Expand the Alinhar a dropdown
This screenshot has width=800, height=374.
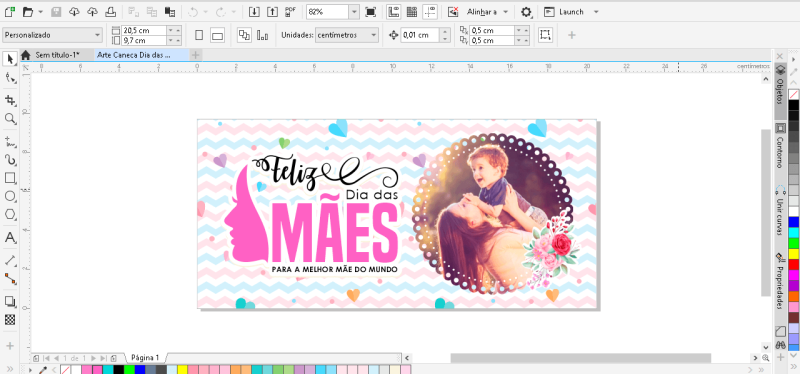coord(505,12)
